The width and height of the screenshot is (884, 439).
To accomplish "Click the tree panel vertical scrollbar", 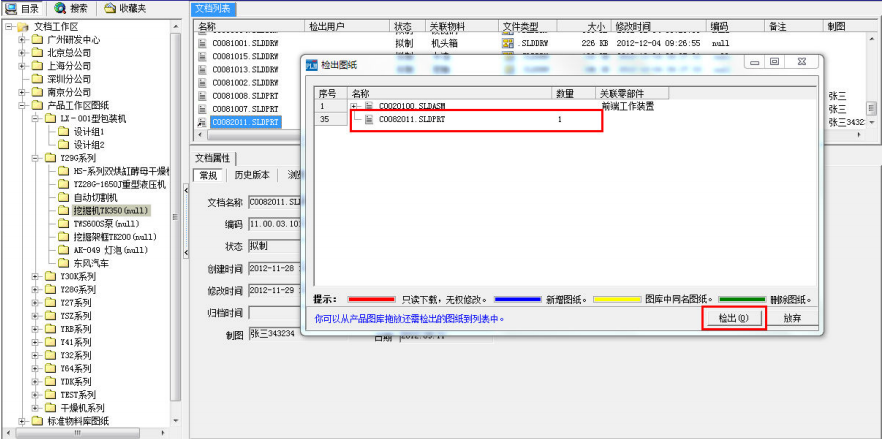I will pos(175,217).
